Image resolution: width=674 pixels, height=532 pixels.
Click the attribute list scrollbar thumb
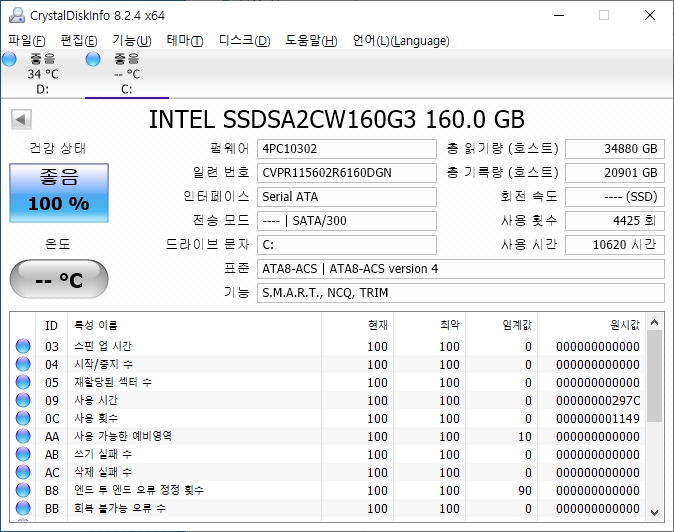pos(654,376)
